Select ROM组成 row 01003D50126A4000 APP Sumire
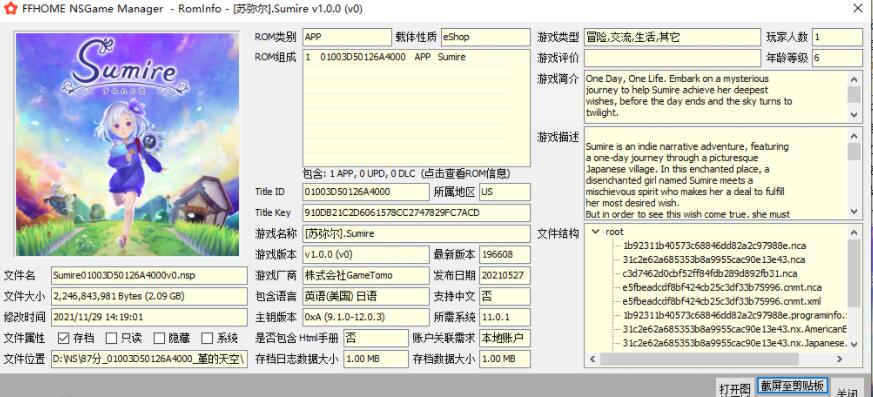Viewport: 873px width, 397px height. pyautogui.click(x=416, y=57)
